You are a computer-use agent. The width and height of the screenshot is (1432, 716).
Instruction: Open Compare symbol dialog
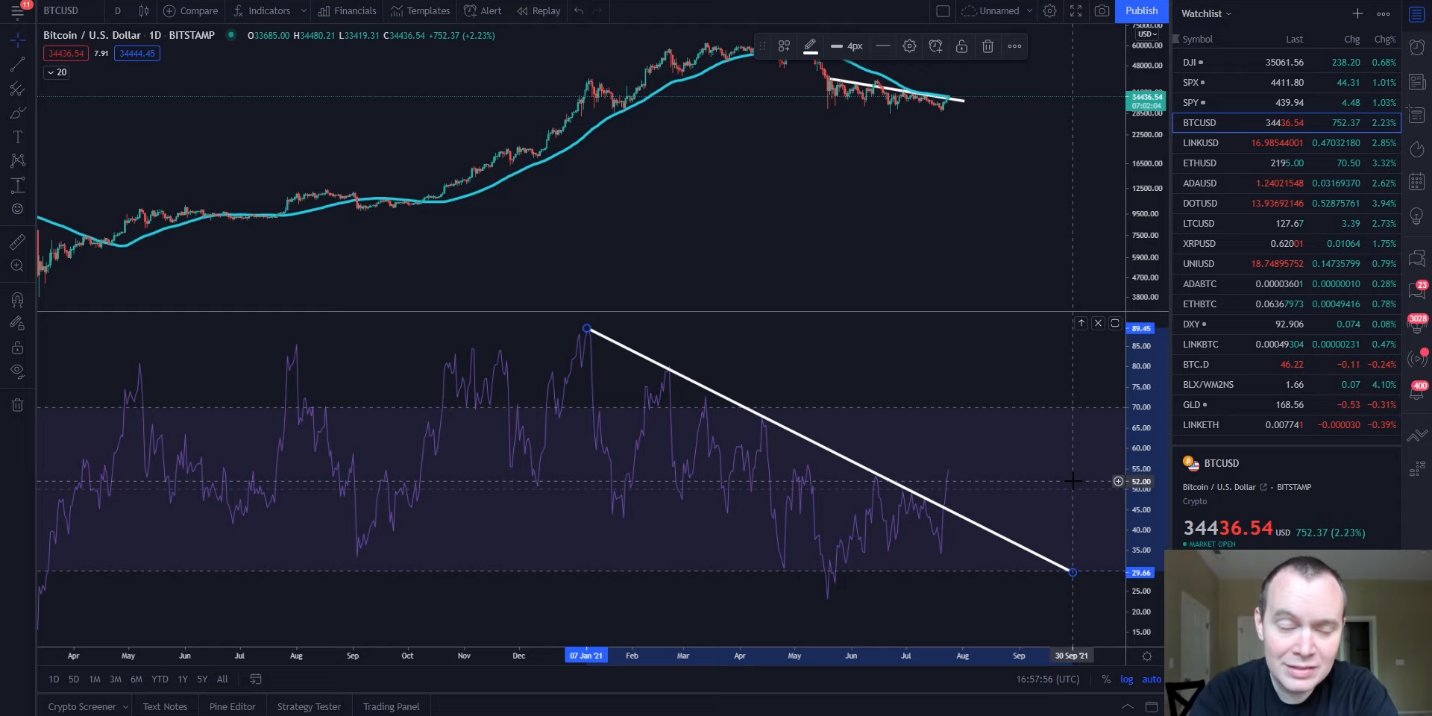click(191, 11)
